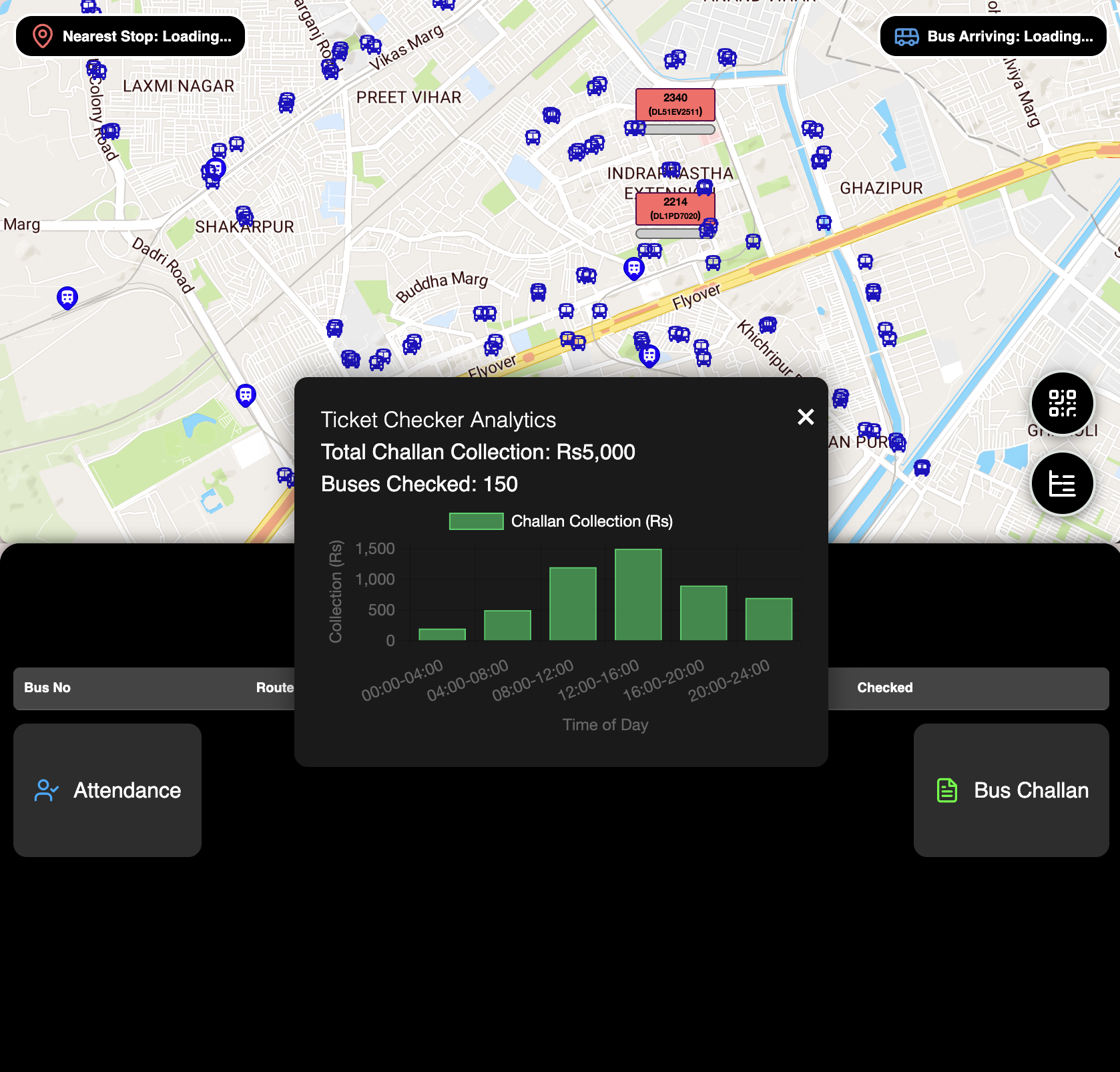Click the Attendance person-check icon
Image resolution: width=1120 pixels, height=1072 pixels.
coord(46,791)
